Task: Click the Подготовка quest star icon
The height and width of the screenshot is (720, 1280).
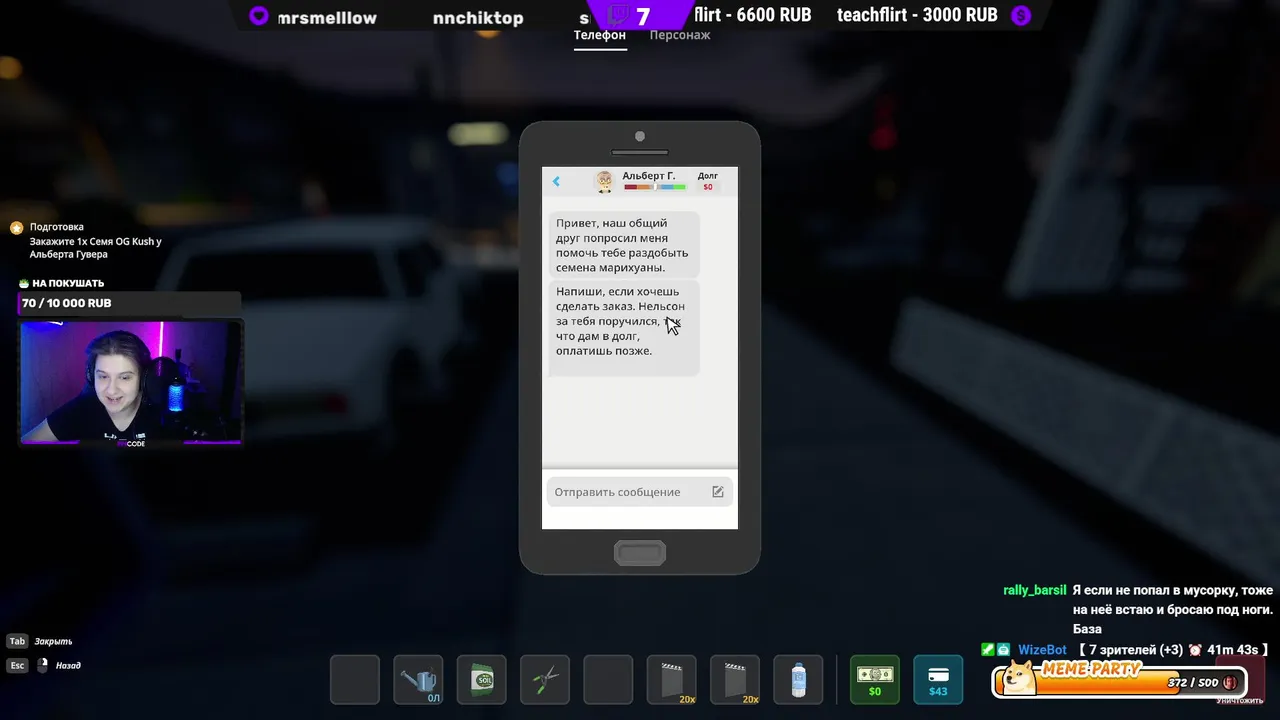Action: [x=16, y=228]
